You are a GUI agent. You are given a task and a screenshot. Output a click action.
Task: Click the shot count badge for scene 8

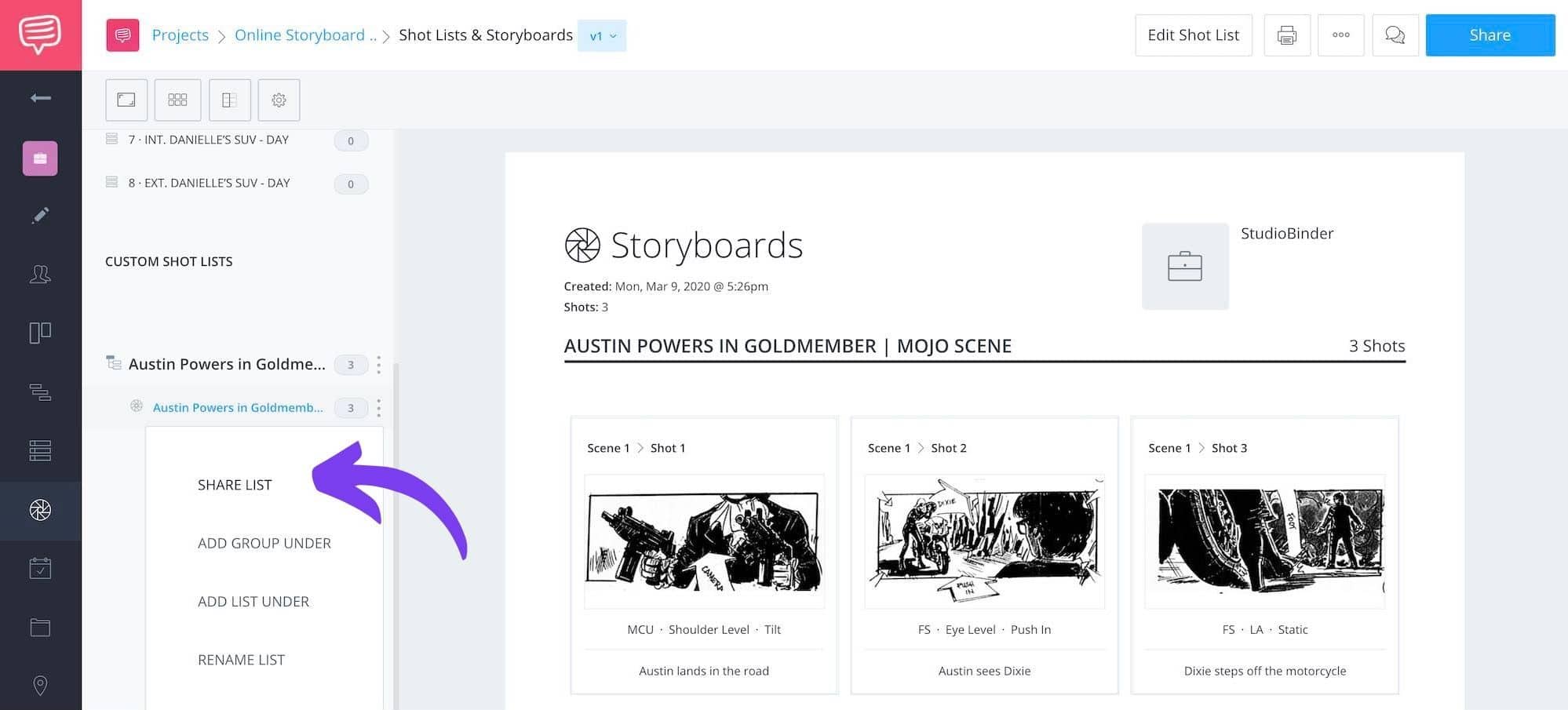(x=351, y=184)
